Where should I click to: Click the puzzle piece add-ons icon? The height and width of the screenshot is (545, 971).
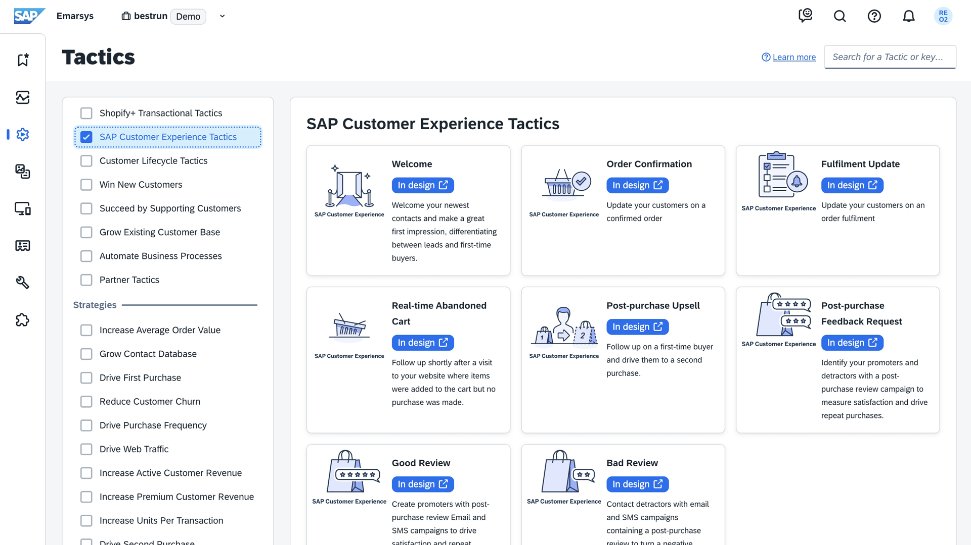pyautogui.click(x=22, y=320)
